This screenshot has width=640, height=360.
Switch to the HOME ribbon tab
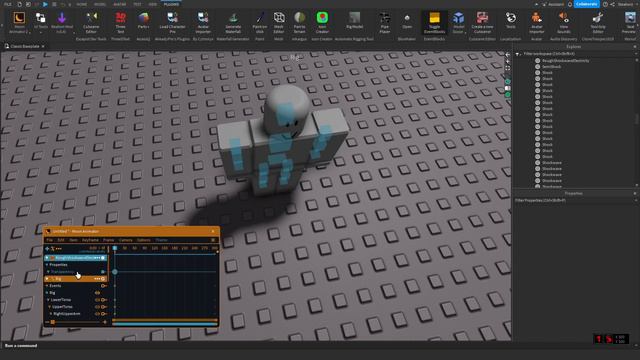pos(82,4)
